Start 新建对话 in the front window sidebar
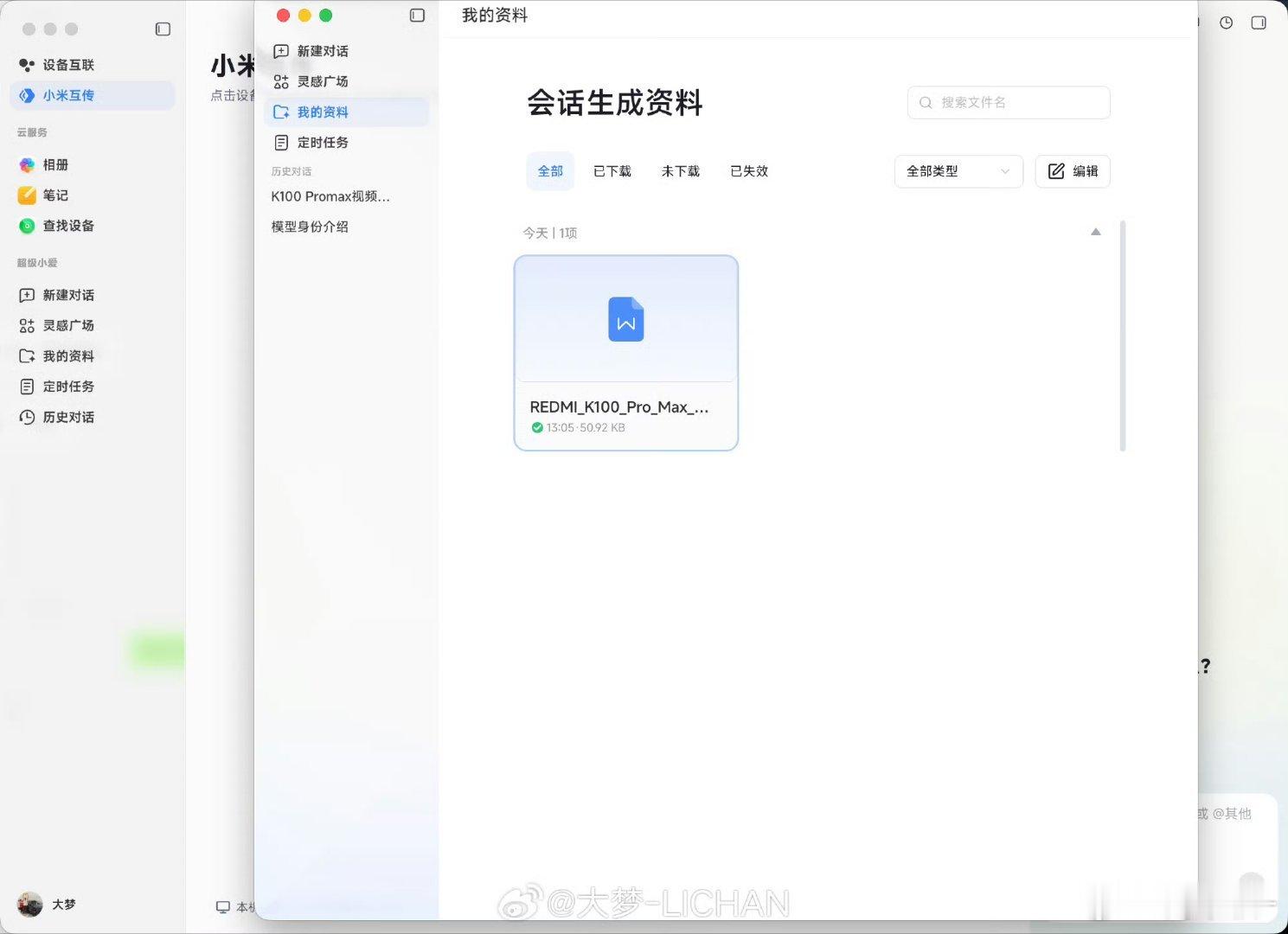Viewport: 1288px width, 934px height. click(x=346, y=51)
